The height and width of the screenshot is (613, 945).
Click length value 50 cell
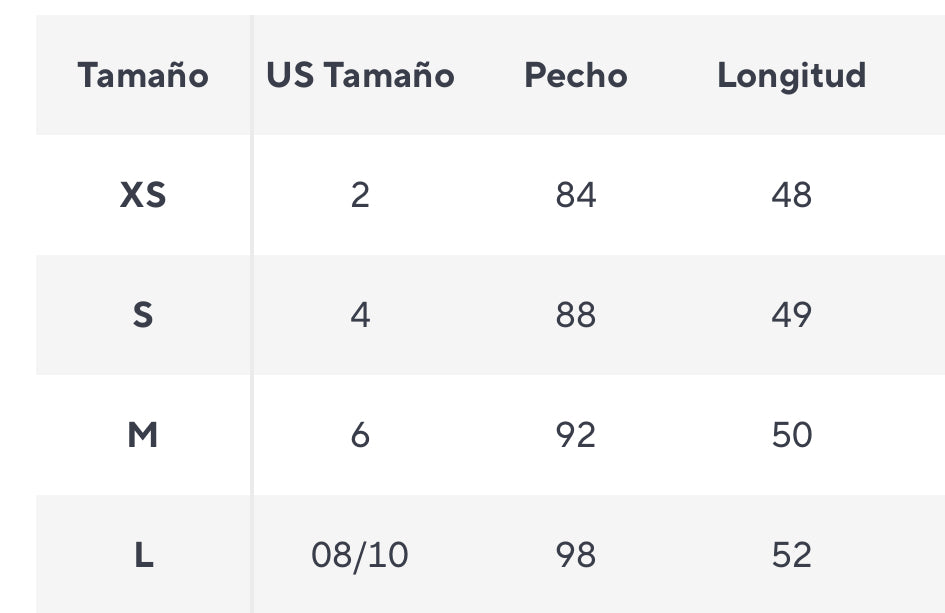791,435
